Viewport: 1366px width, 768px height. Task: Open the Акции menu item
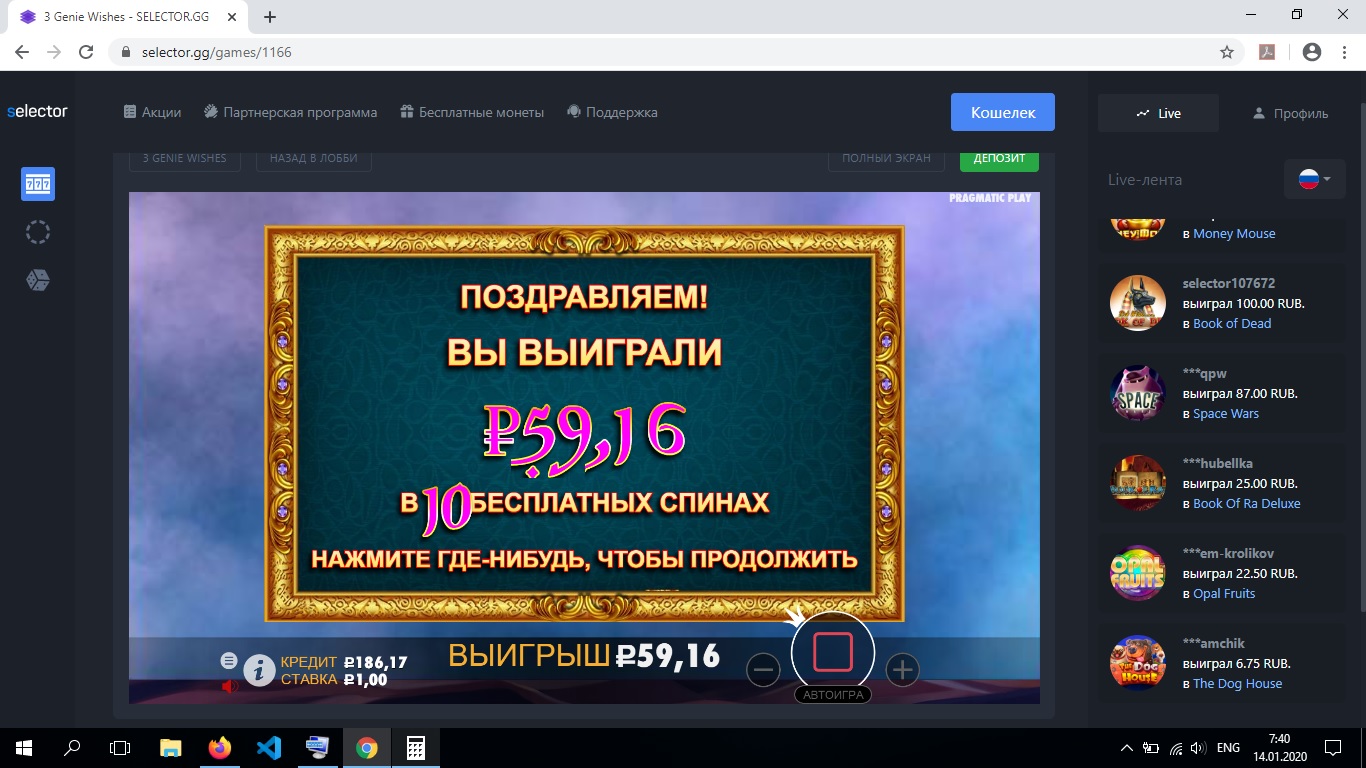click(x=152, y=112)
